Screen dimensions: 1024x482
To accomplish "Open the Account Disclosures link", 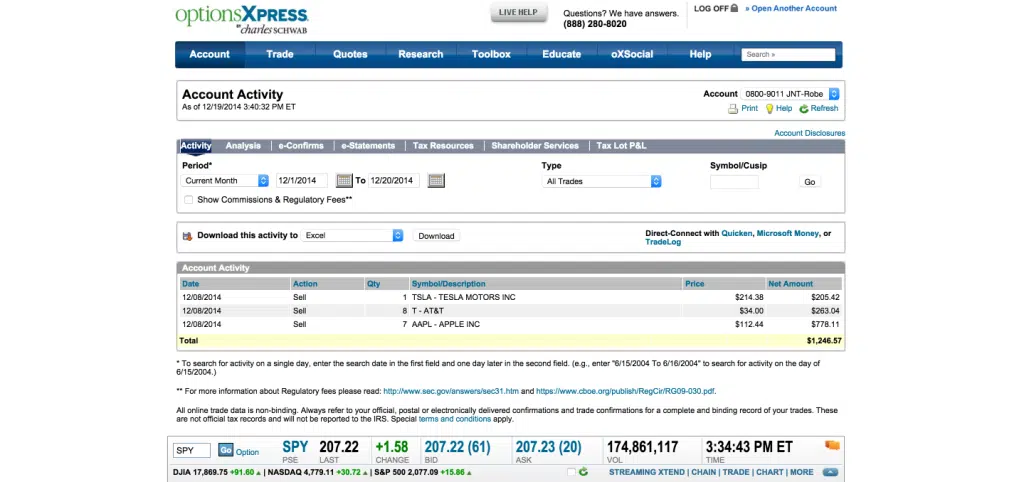I will pyautogui.click(x=809, y=133).
